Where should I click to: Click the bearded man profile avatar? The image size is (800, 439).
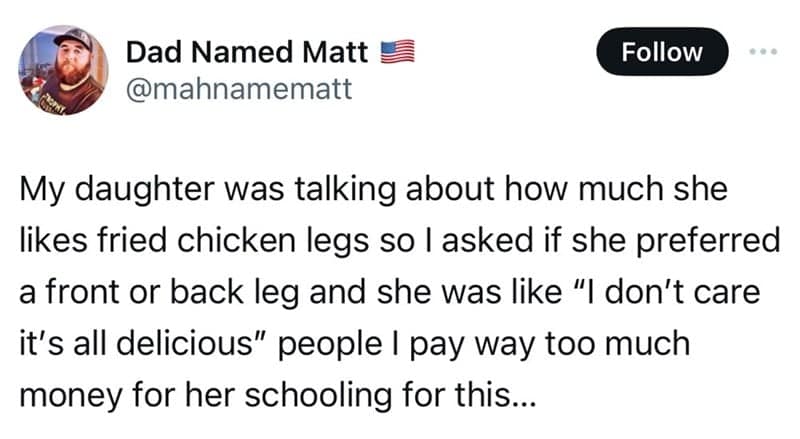point(64,68)
